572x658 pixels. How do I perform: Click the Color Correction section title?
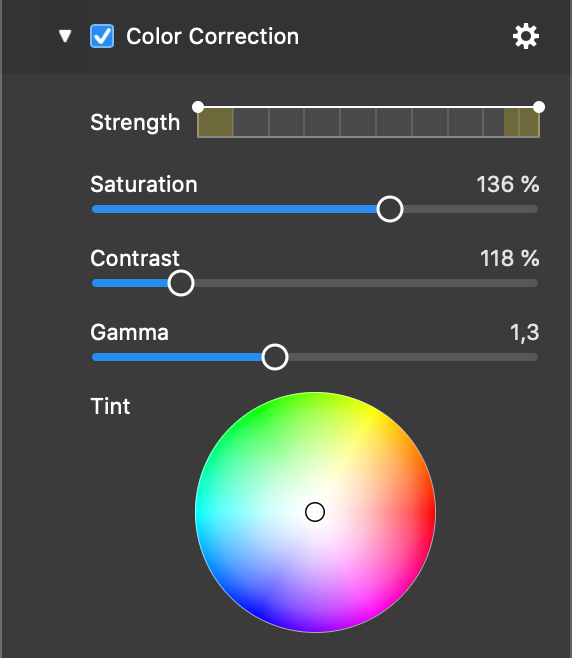pos(212,37)
